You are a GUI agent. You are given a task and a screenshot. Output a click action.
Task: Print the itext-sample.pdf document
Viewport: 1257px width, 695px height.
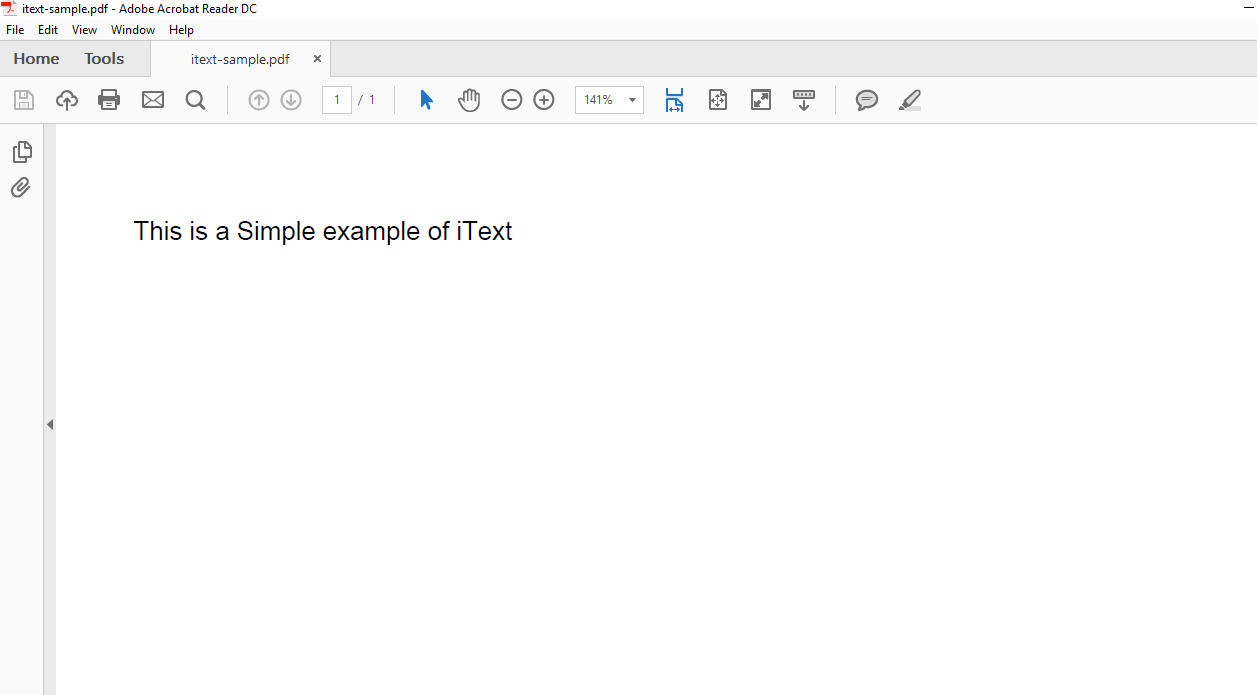point(109,100)
